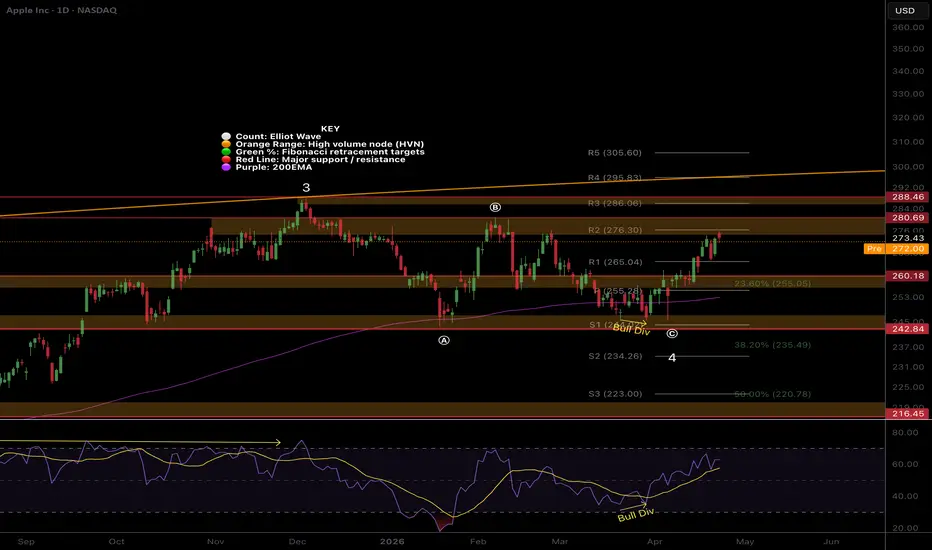Click the circled B wave label
Image resolution: width=932 pixels, height=550 pixels.
[495, 208]
